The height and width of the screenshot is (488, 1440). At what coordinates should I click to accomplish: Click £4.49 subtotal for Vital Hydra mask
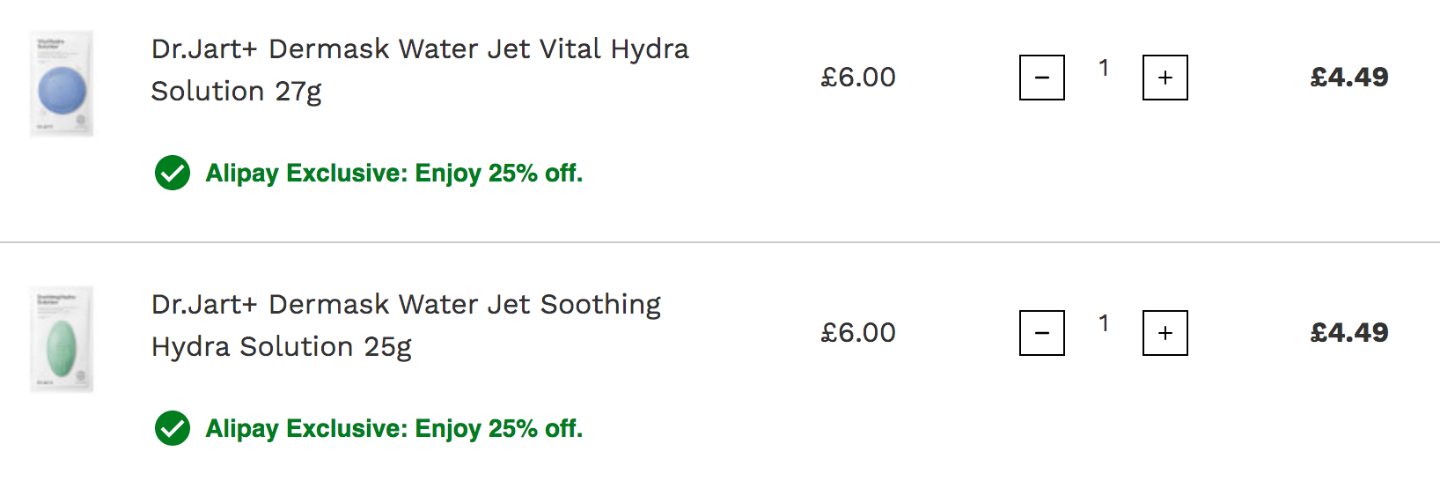[1349, 77]
